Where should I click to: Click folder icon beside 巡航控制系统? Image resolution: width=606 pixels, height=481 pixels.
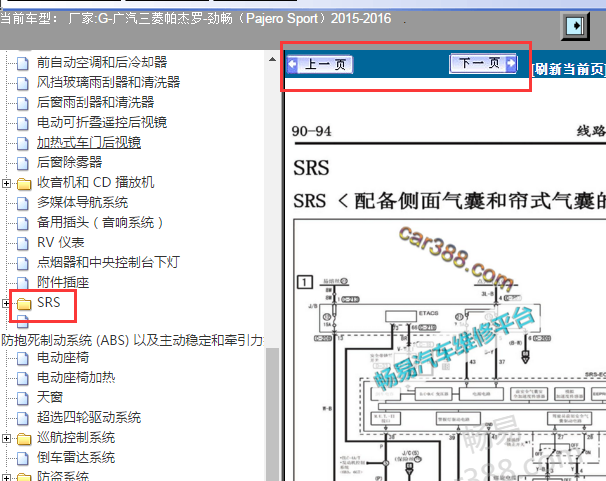(24, 439)
